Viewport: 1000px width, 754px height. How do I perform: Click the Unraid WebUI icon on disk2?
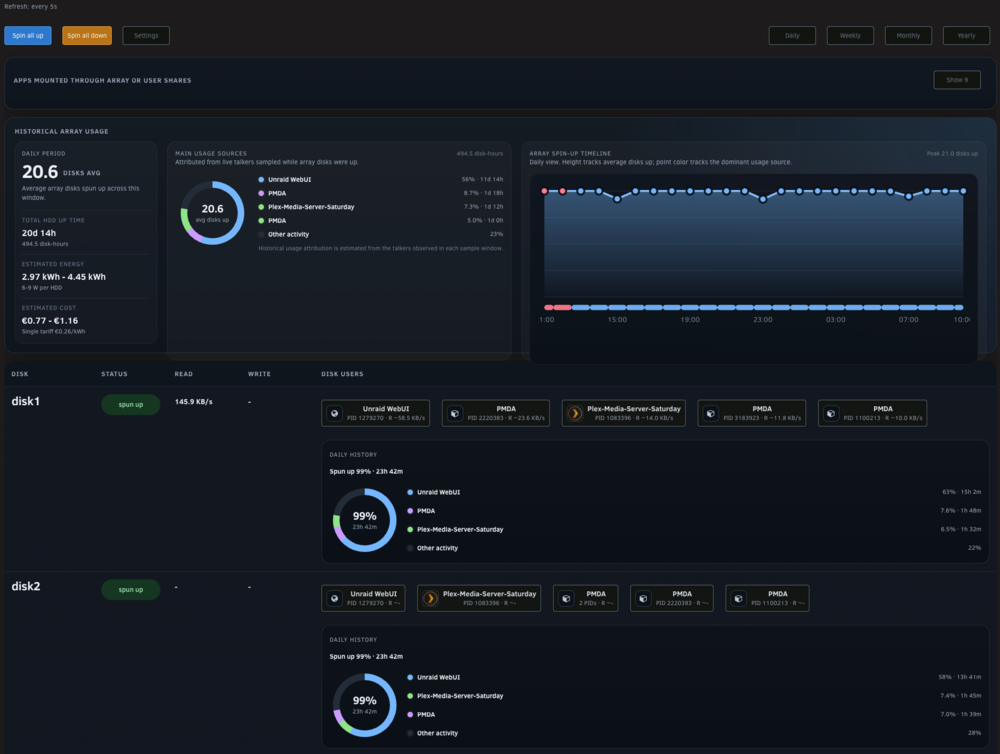tap(334, 598)
